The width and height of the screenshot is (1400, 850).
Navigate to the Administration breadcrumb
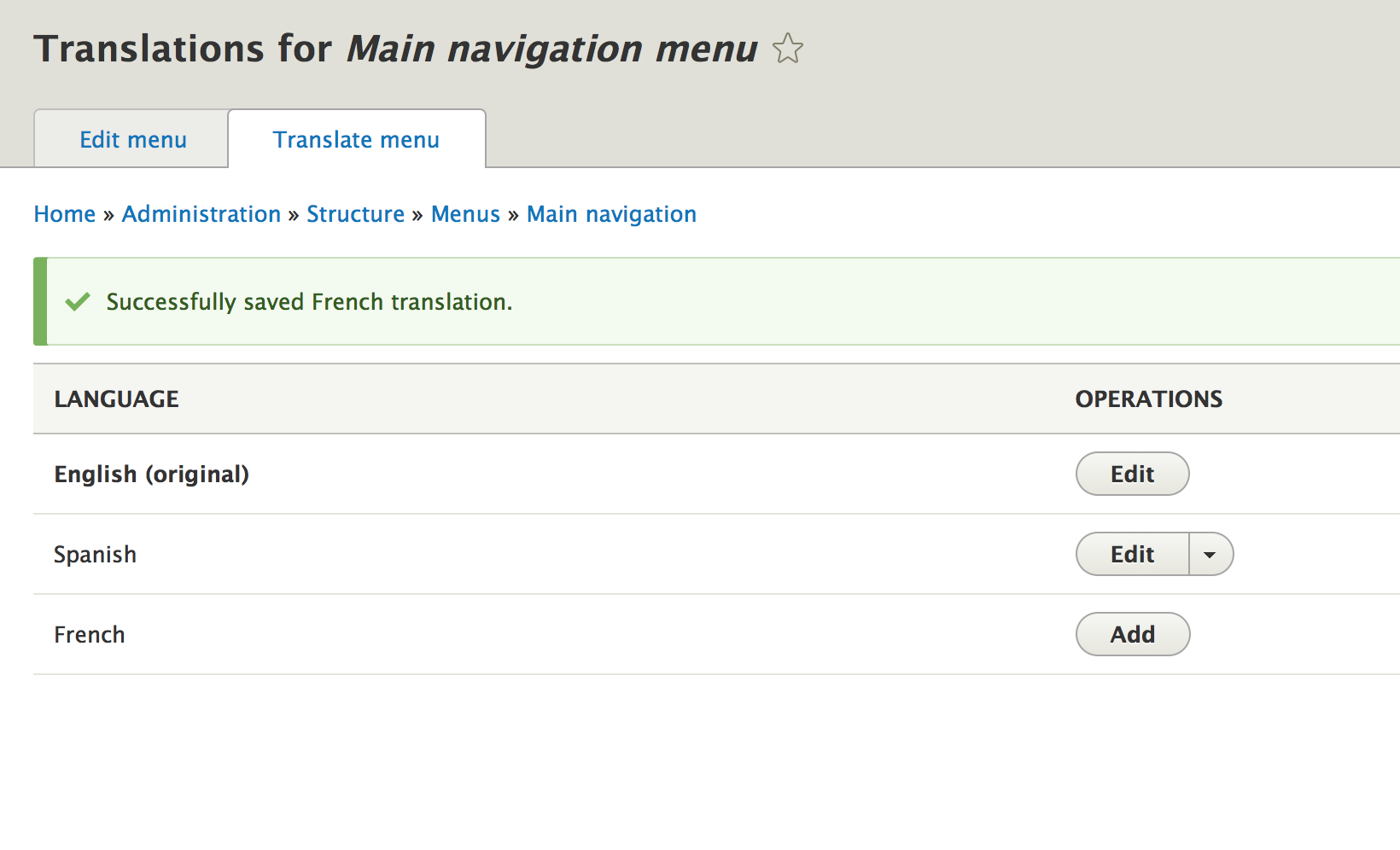point(201,214)
